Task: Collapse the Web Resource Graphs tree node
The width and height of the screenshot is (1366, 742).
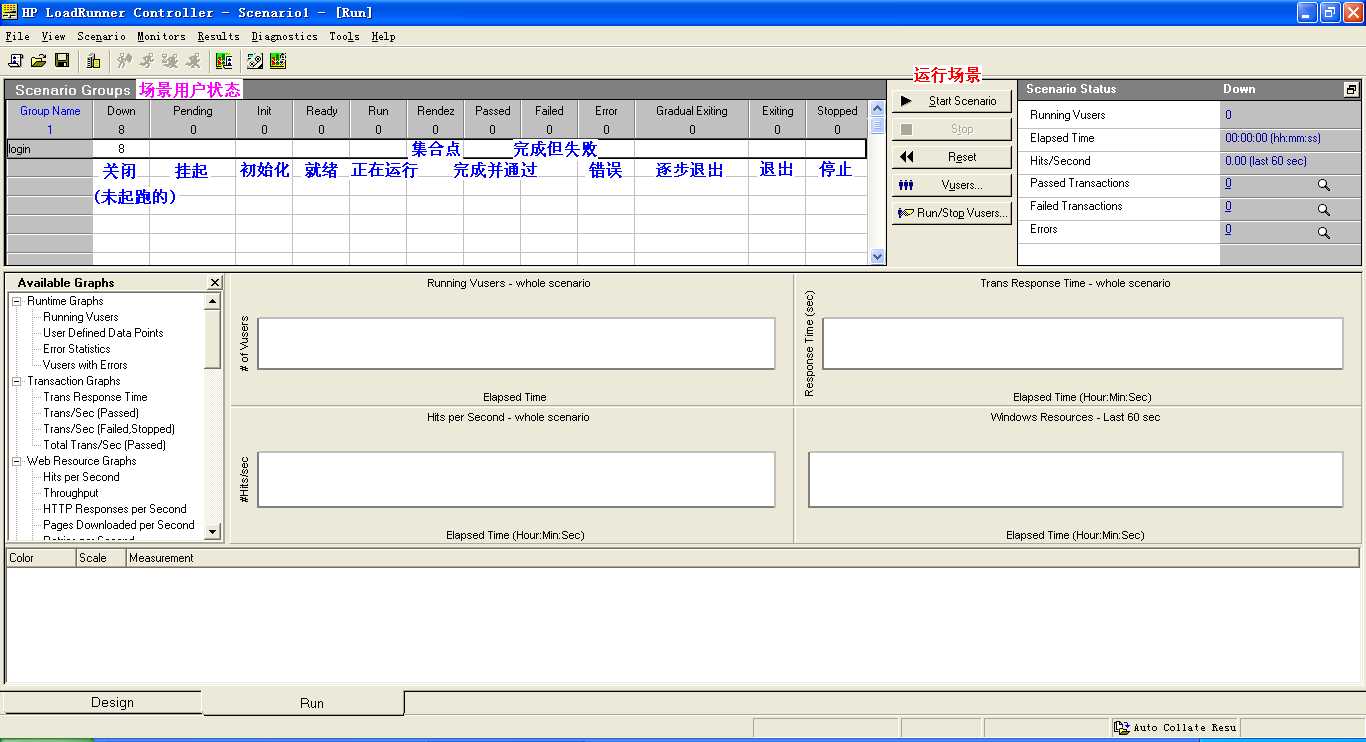Action: (x=17, y=461)
